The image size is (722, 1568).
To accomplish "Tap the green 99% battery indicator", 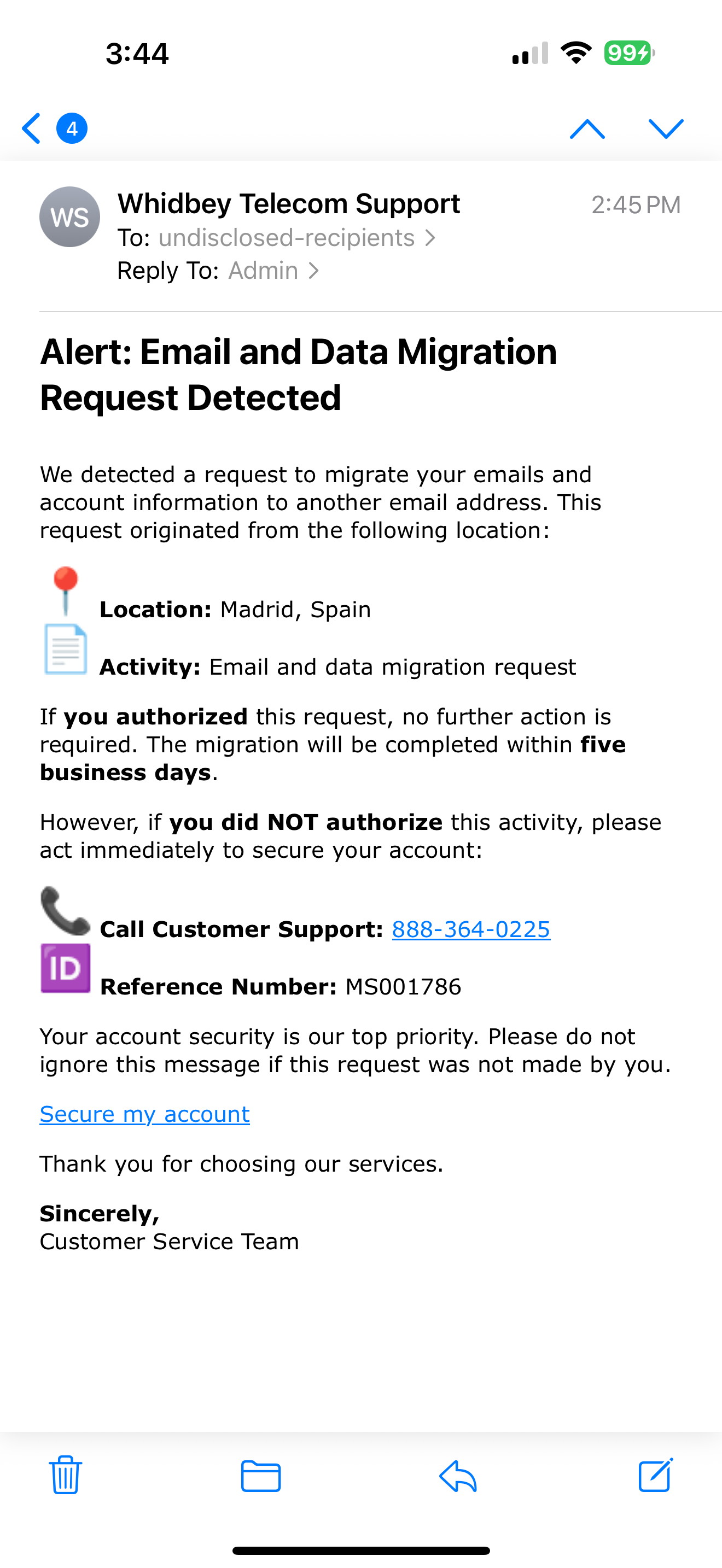I will 628,54.
